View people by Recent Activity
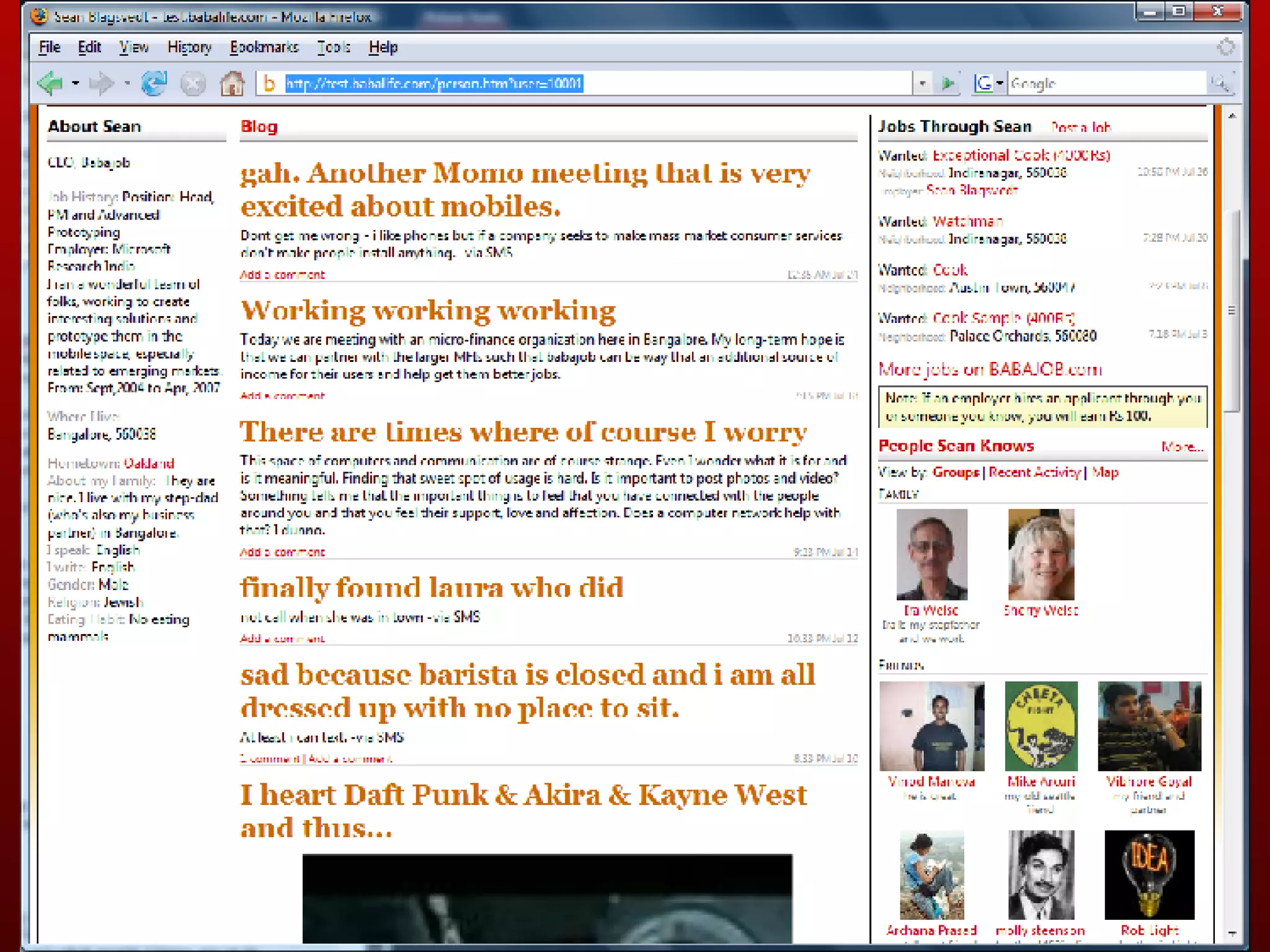Viewport: 1270px width, 952px height. (x=1034, y=472)
